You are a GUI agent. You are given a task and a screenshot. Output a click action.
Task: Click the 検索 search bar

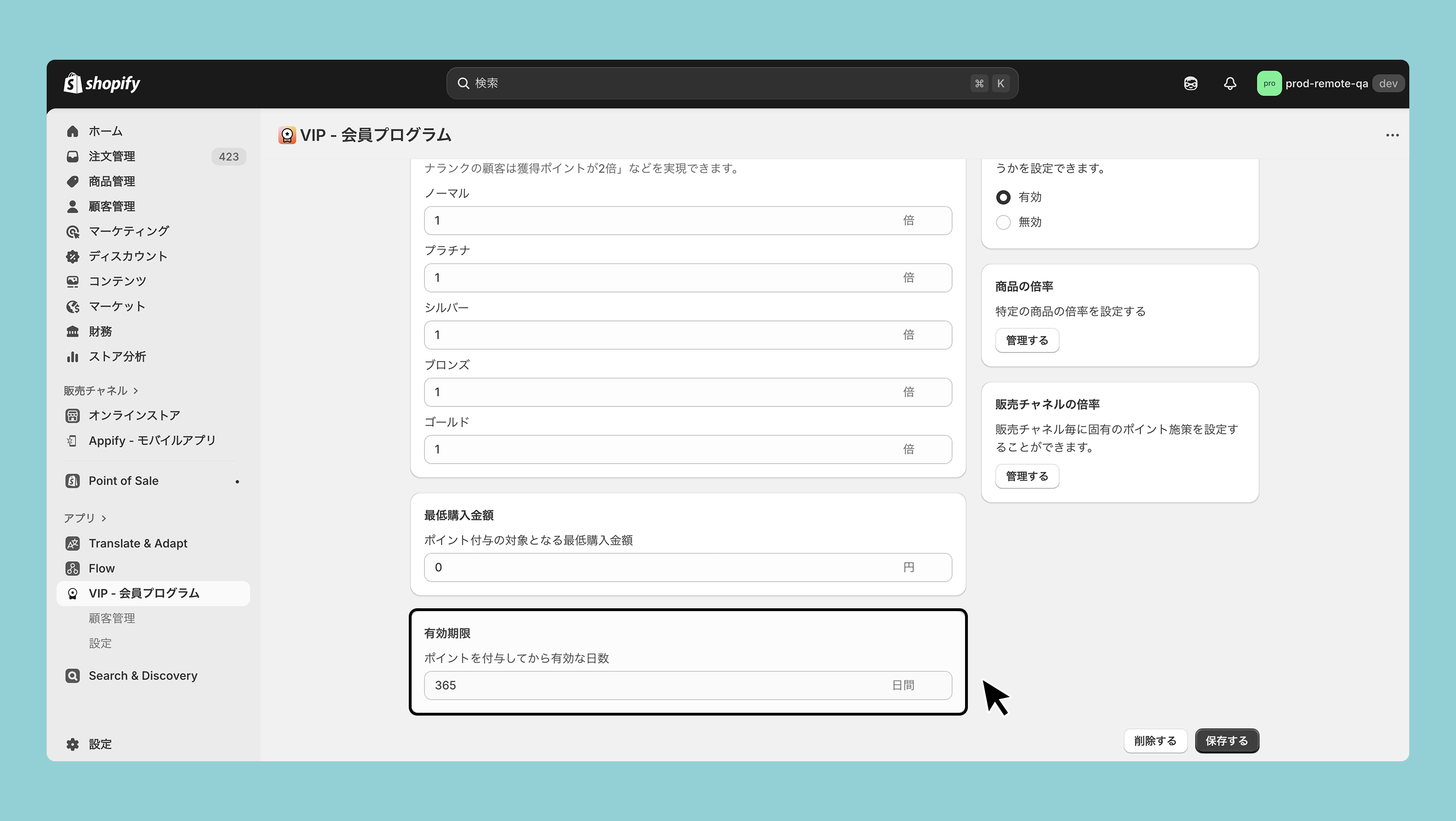718,83
